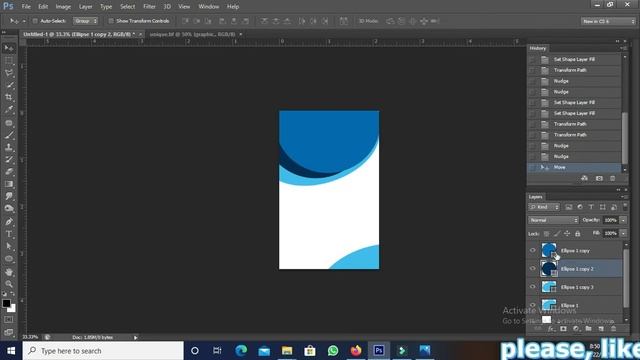This screenshot has width=640, height=360.
Task: Select the Horizontal Type tool
Action: [x=9, y=234]
